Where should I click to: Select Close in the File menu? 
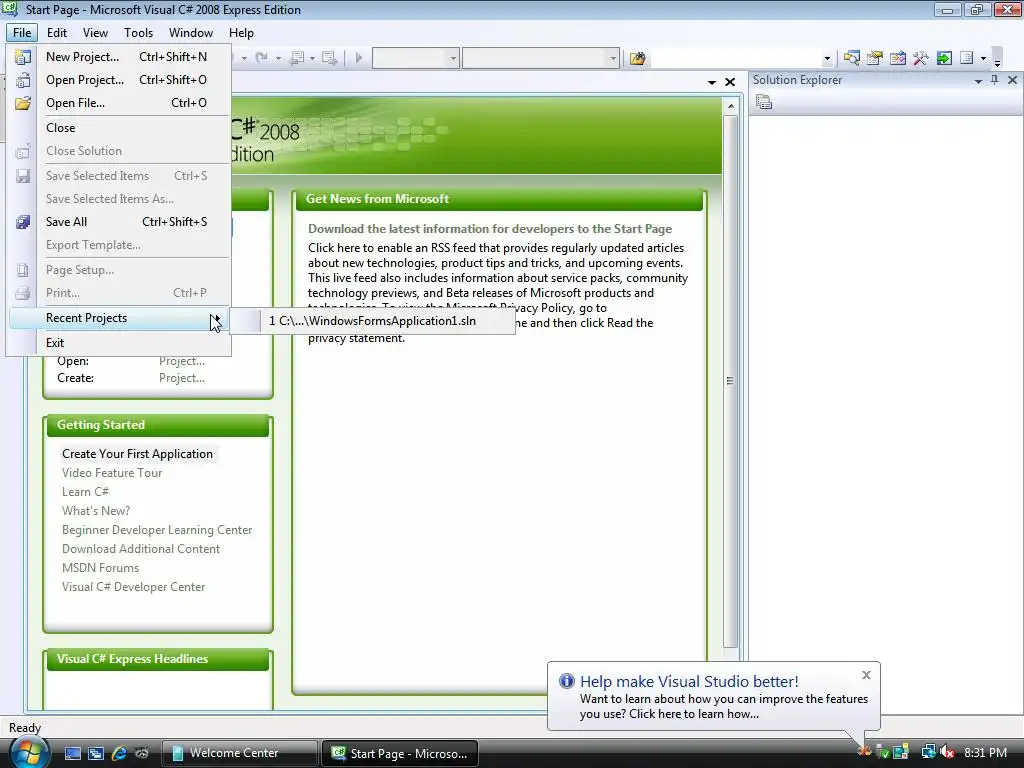coord(120,127)
